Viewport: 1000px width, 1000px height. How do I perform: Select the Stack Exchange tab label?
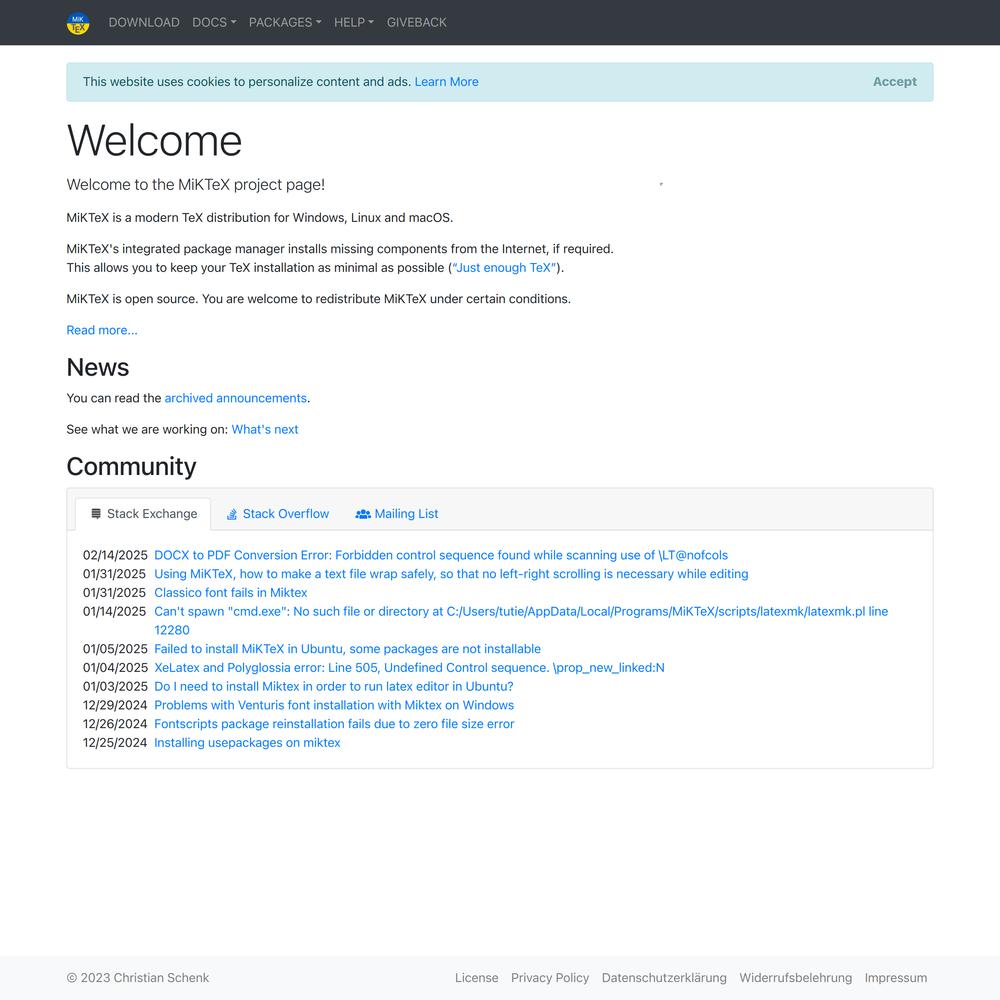click(152, 514)
